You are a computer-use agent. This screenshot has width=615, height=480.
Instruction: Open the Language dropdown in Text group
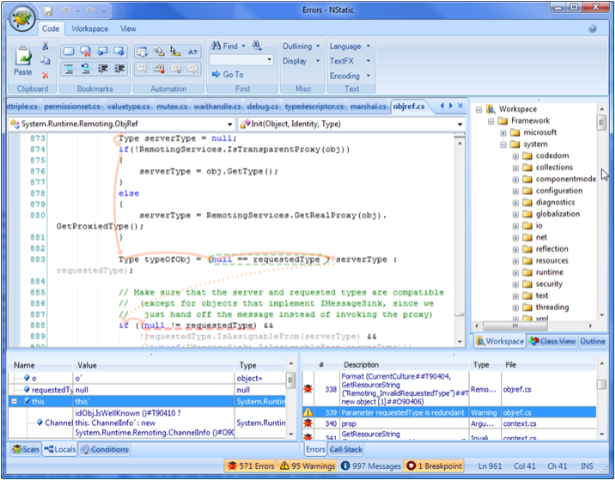click(350, 46)
